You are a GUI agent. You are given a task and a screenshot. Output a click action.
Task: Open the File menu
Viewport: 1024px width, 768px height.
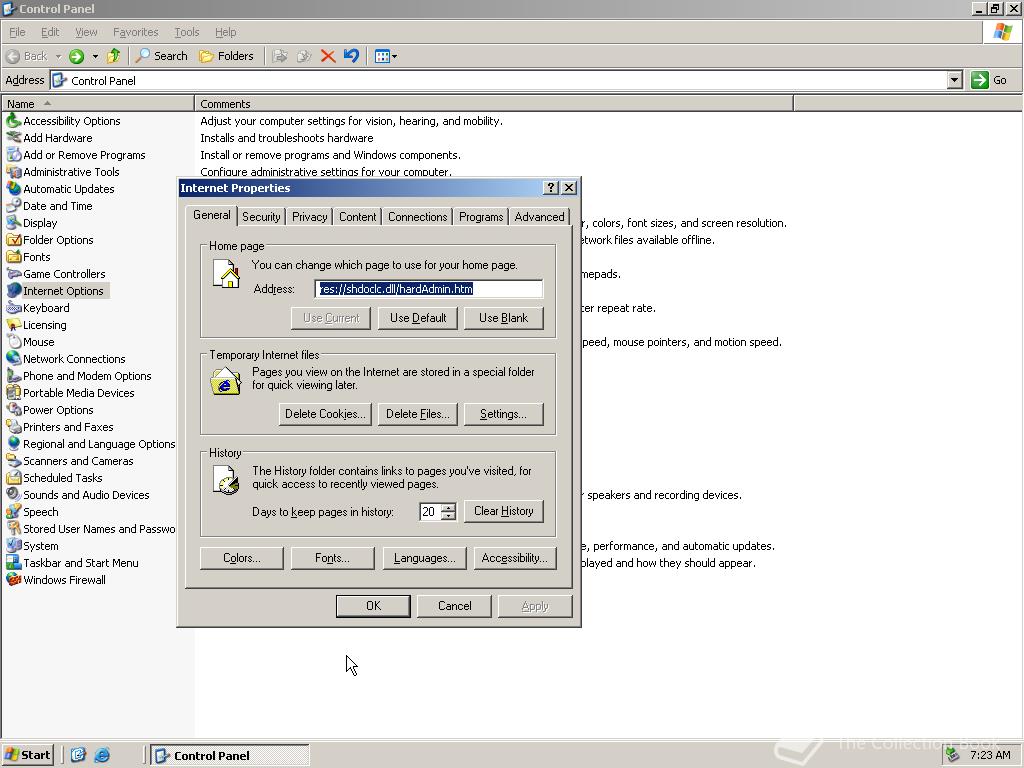17,32
